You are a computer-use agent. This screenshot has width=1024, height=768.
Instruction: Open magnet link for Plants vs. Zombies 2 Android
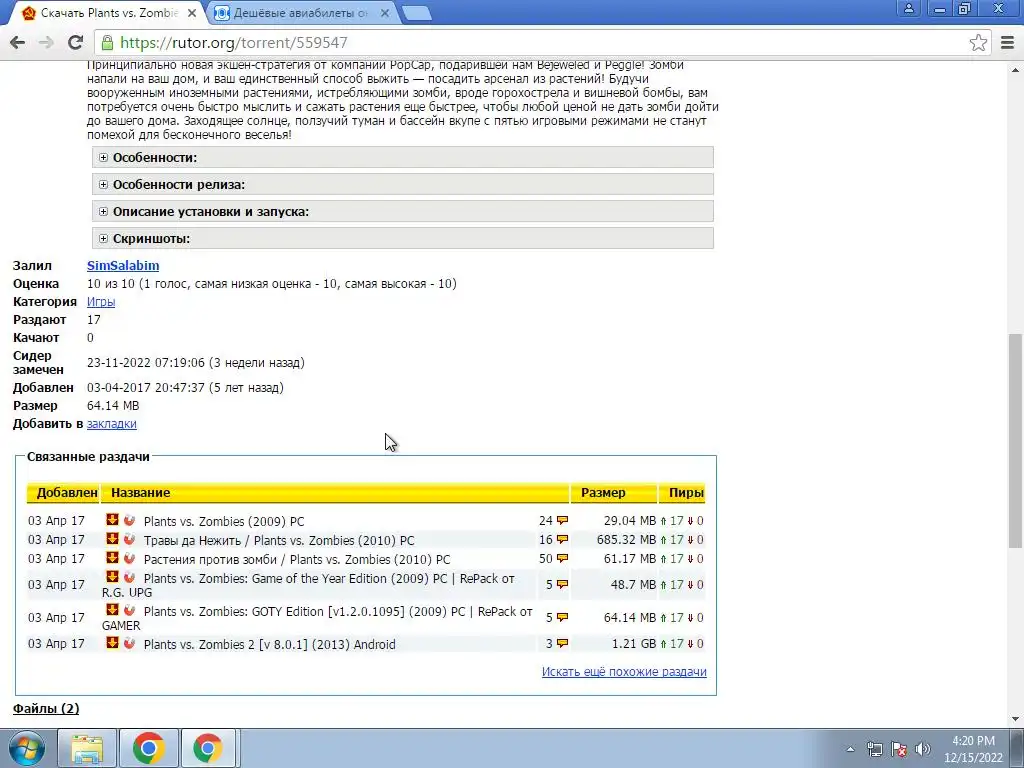click(x=129, y=643)
